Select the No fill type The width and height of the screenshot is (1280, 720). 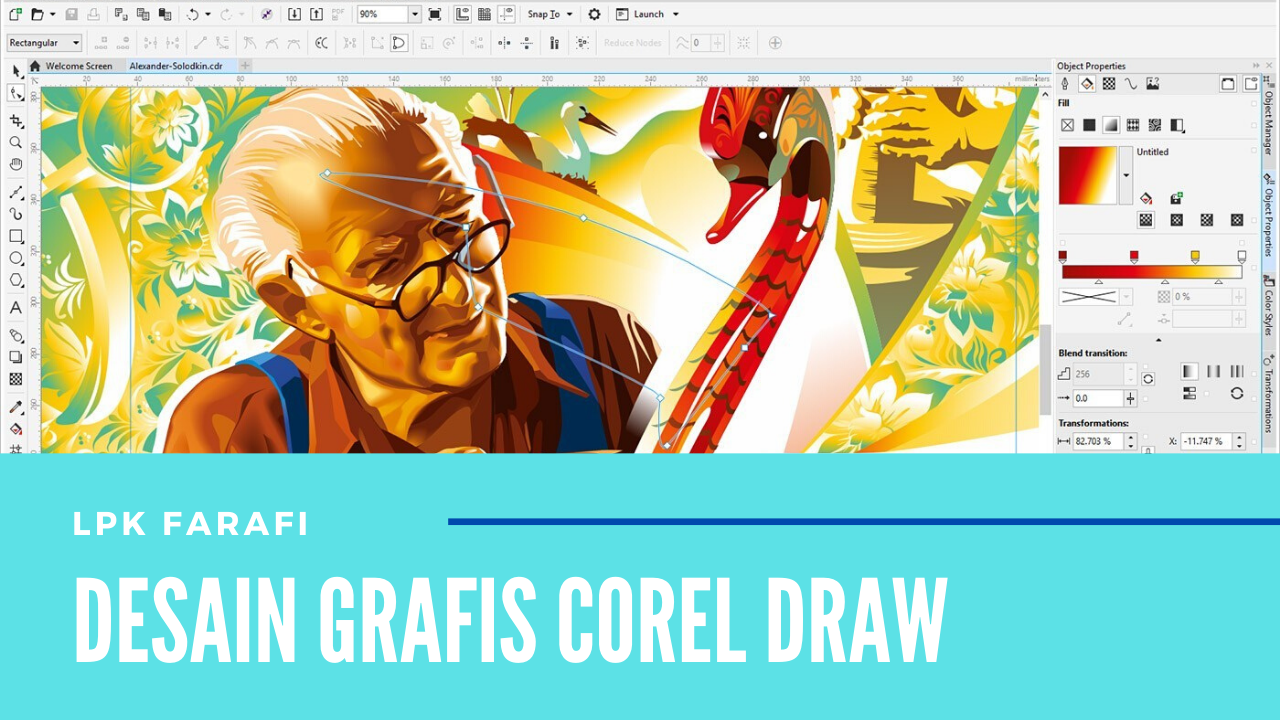(x=1067, y=125)
